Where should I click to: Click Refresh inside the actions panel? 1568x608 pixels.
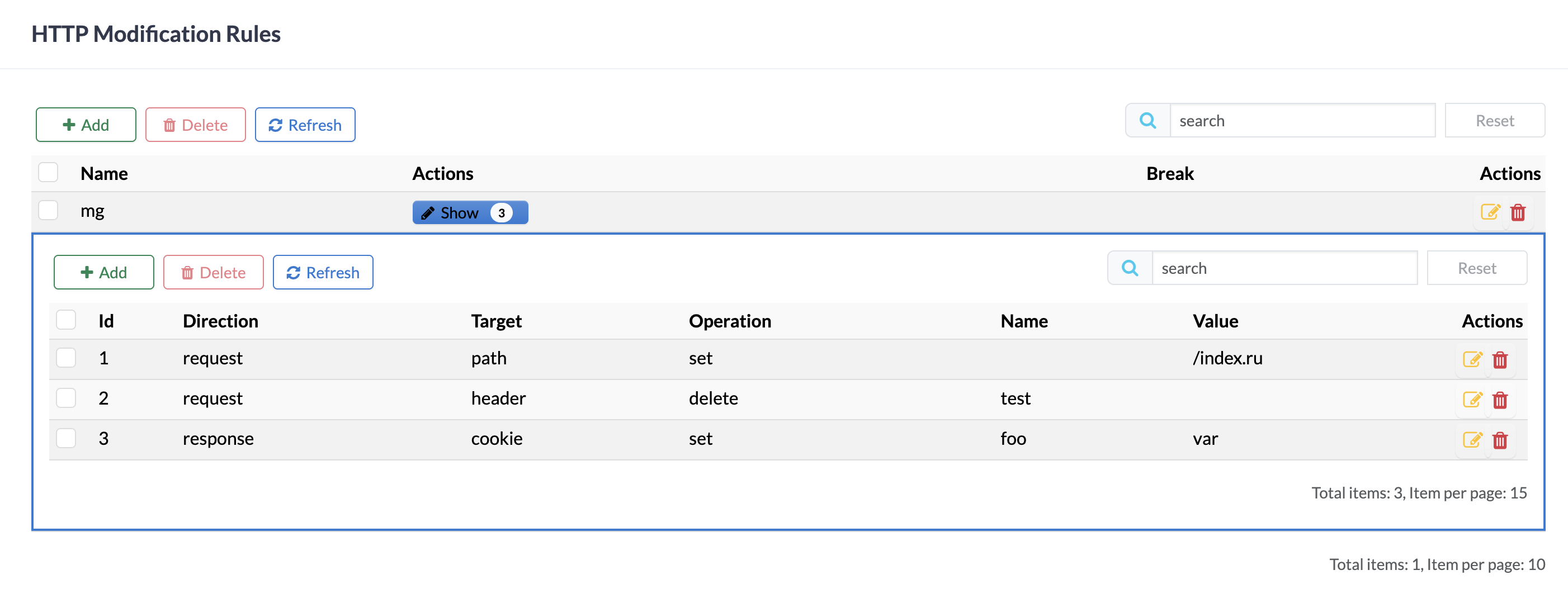pos(323,272)
